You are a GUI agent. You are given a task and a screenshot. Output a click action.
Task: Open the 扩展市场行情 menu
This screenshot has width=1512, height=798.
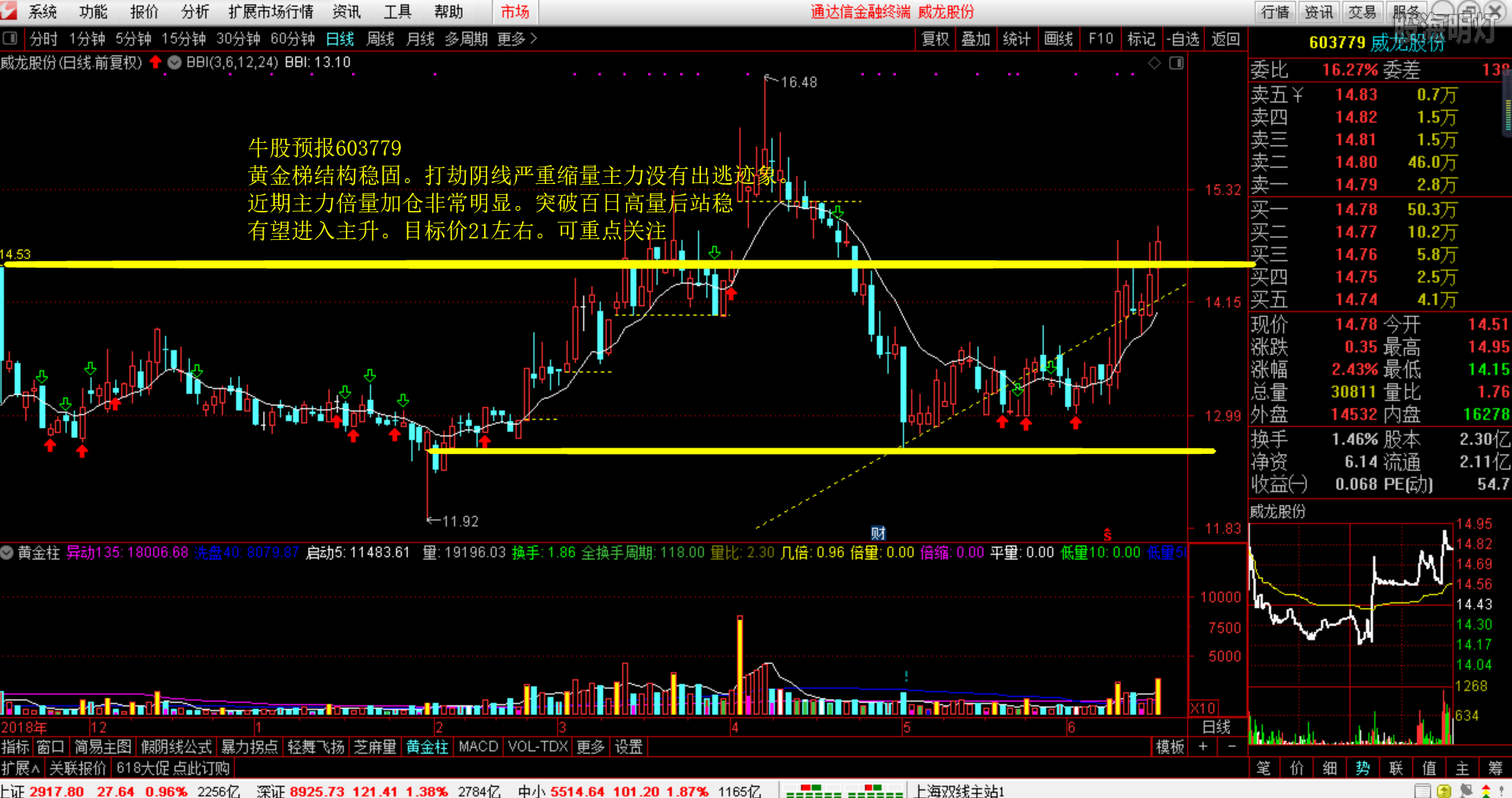tap(271, 12)
